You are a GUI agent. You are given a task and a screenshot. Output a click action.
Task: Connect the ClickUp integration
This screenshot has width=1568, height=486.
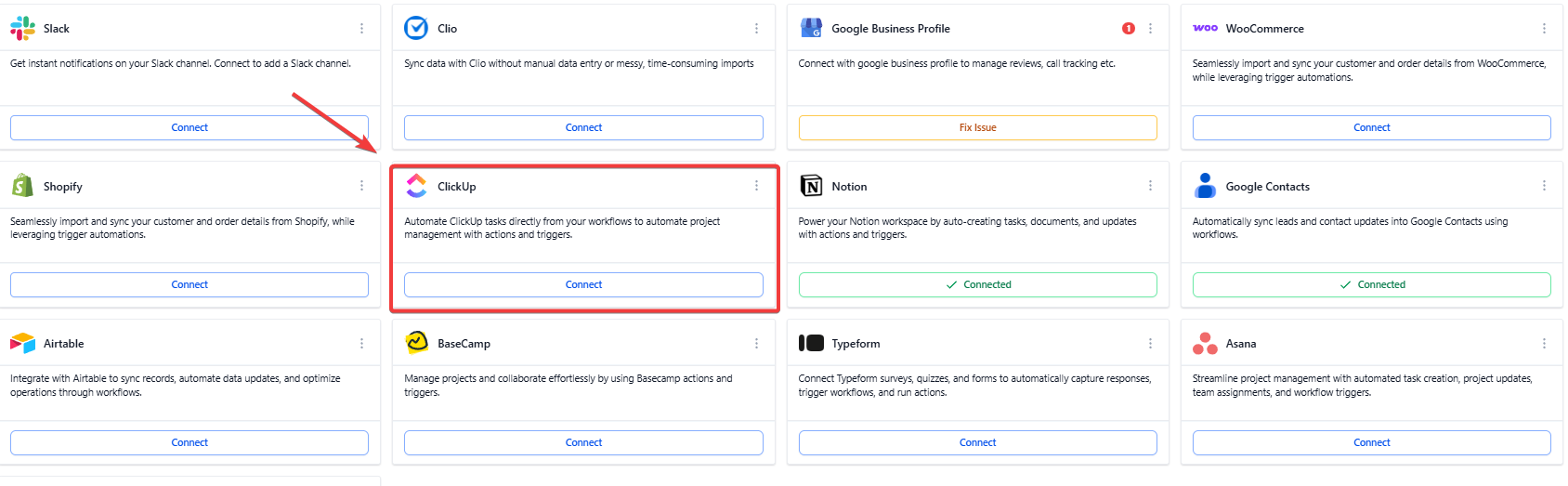point(583,284)
